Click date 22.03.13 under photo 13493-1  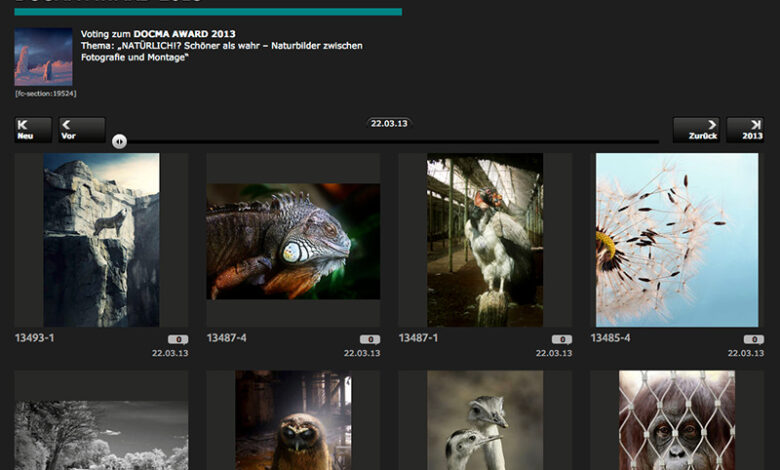(170, 353)
